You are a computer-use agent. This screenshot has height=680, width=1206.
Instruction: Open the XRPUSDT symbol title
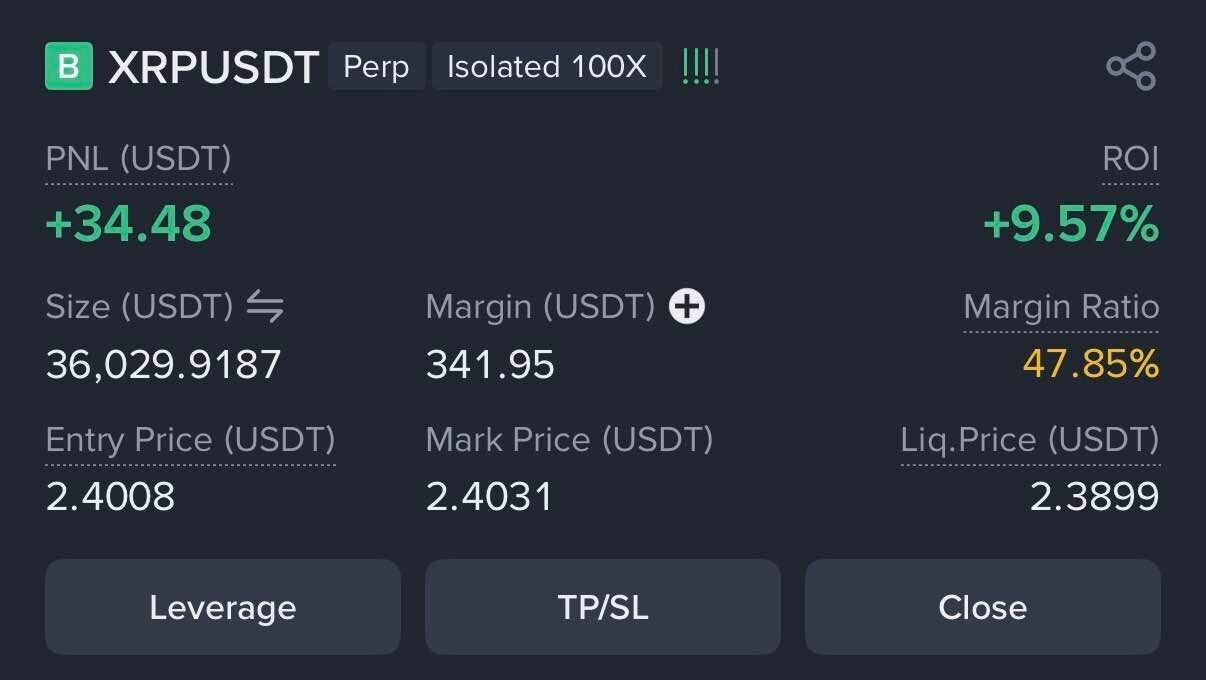(213, 67)
